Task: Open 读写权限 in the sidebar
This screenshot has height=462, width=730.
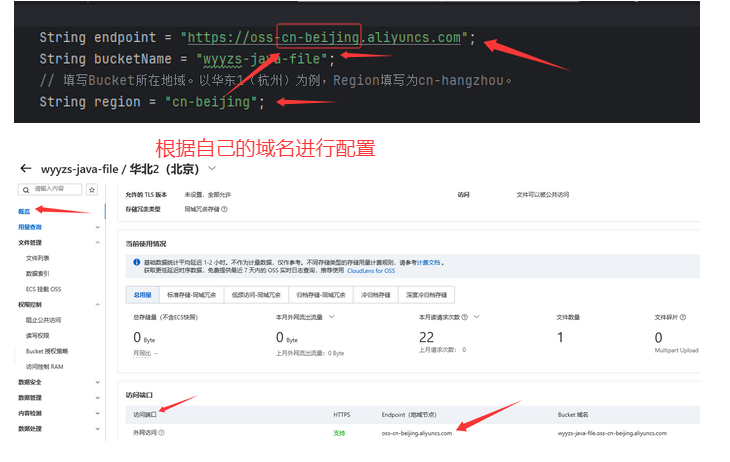Action: (x=38, y=336)
